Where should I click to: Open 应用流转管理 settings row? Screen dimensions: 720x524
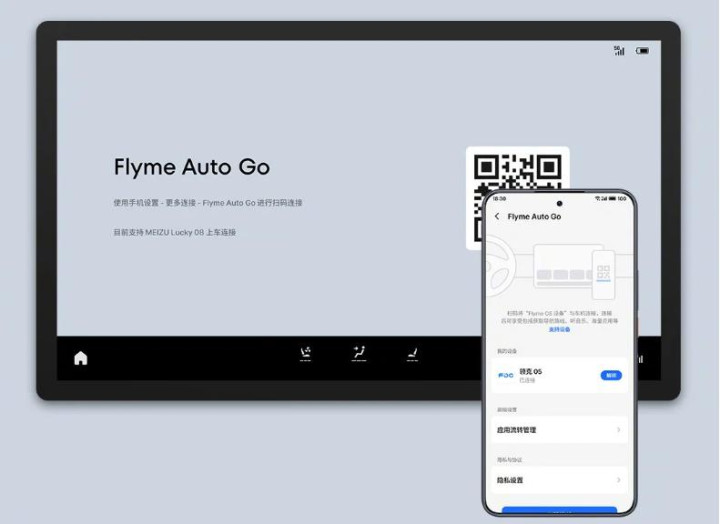pos(559,430)
